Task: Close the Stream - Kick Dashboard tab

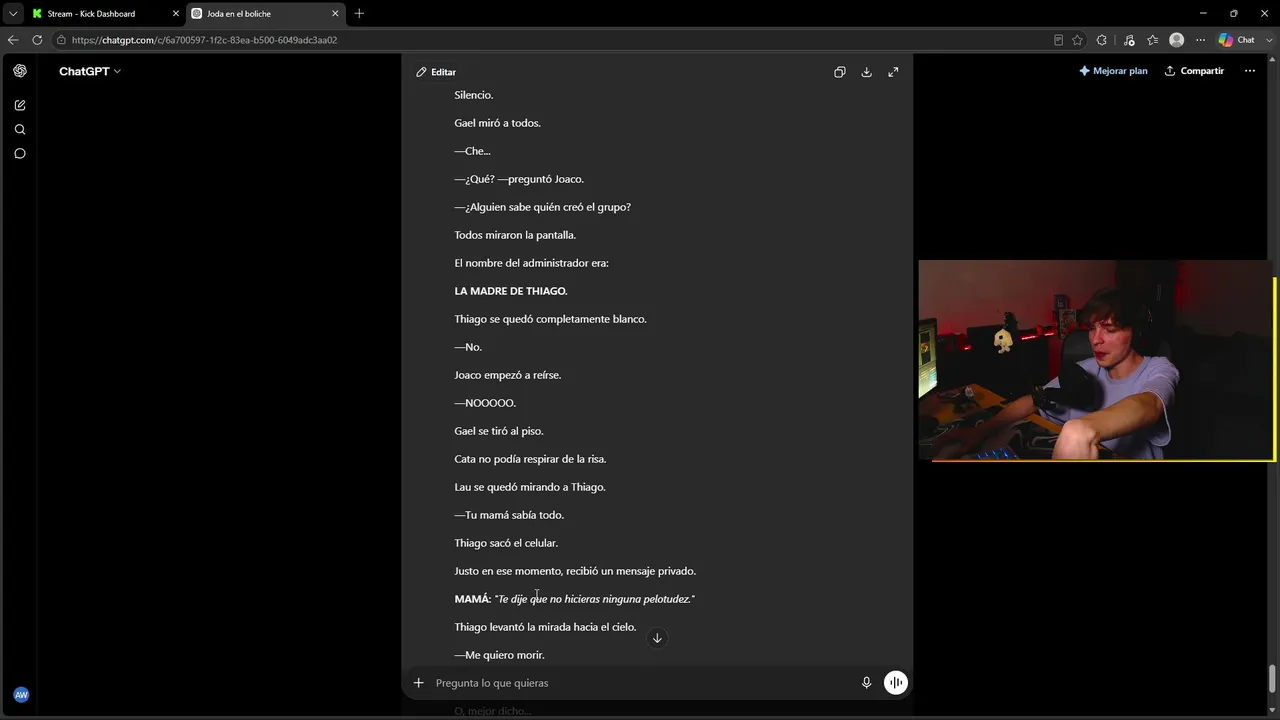Action: coord(176,14)
